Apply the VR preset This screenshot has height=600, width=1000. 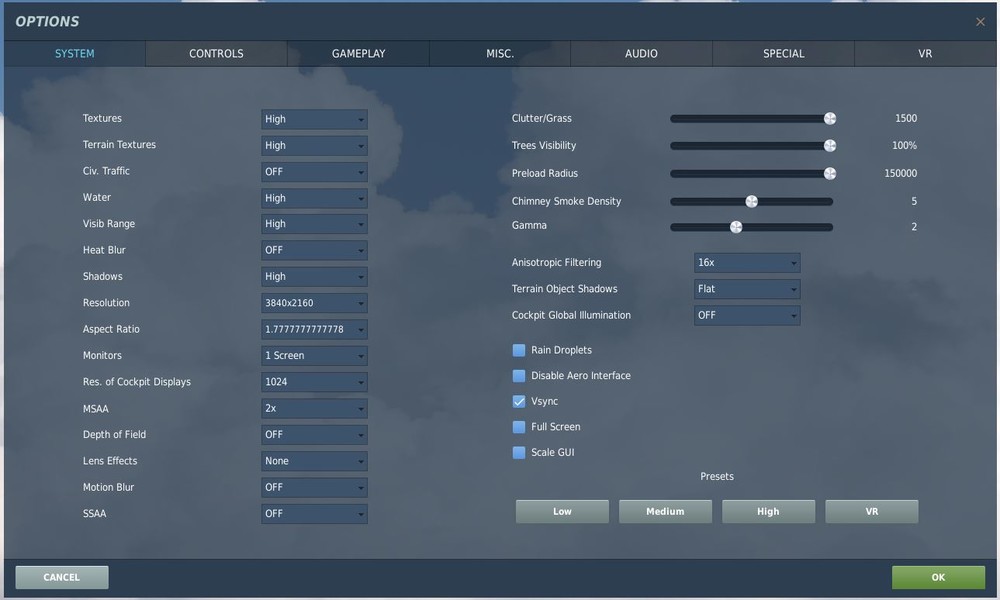pos(872,511)
